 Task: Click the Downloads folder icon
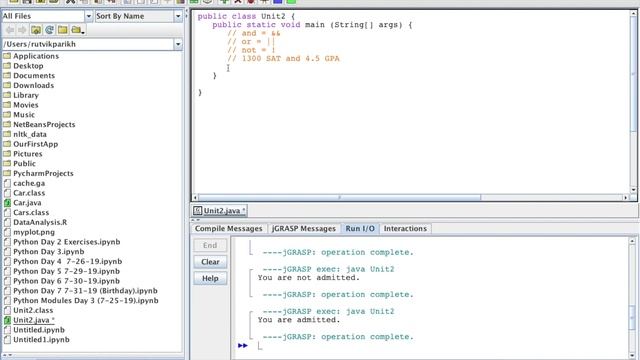[x=7, y=85]
